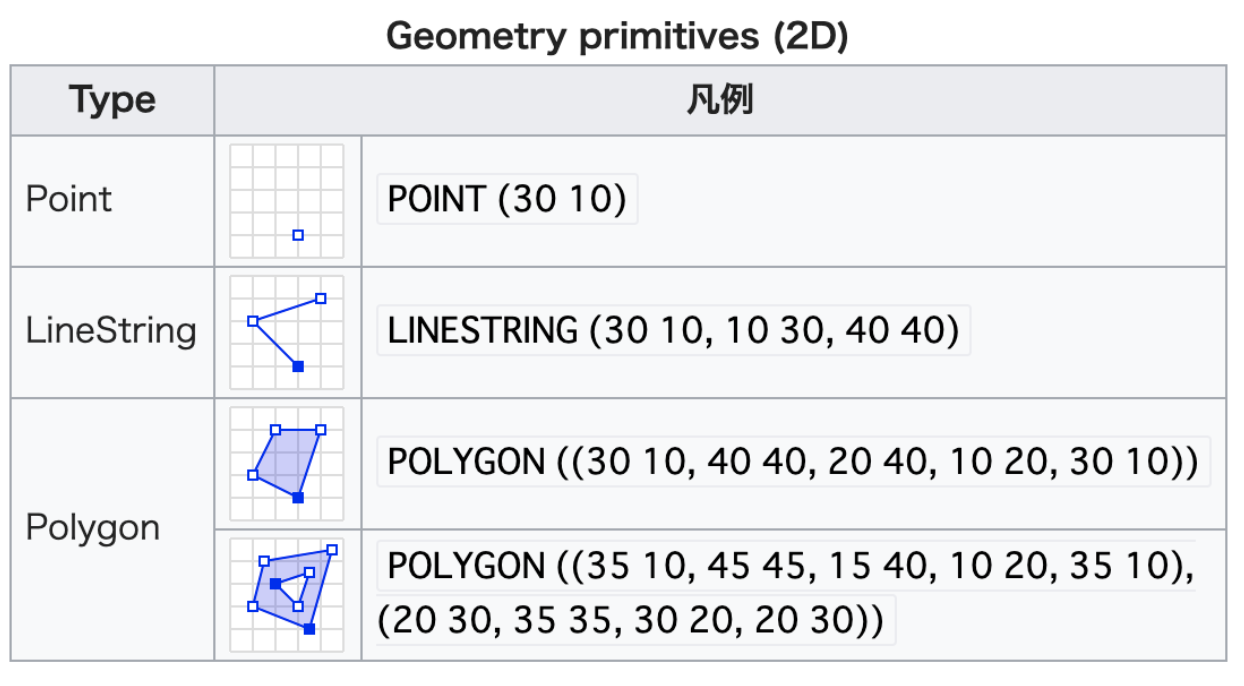Select the Polygon row label
The height and width of the screenshot is (686, 1244).
point(92,528)
